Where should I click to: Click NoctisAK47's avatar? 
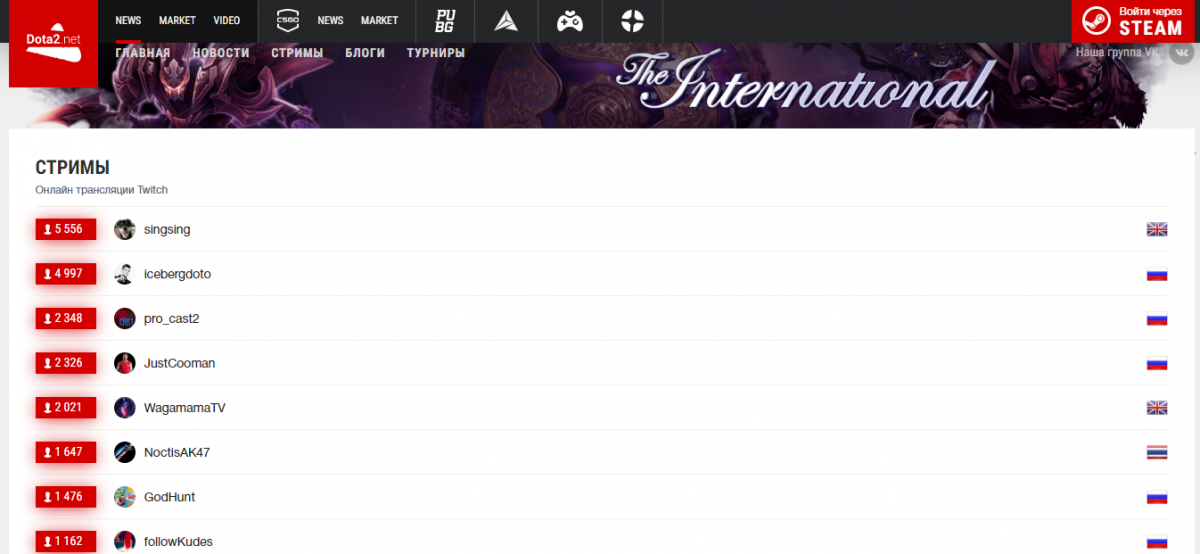(124, 452)
